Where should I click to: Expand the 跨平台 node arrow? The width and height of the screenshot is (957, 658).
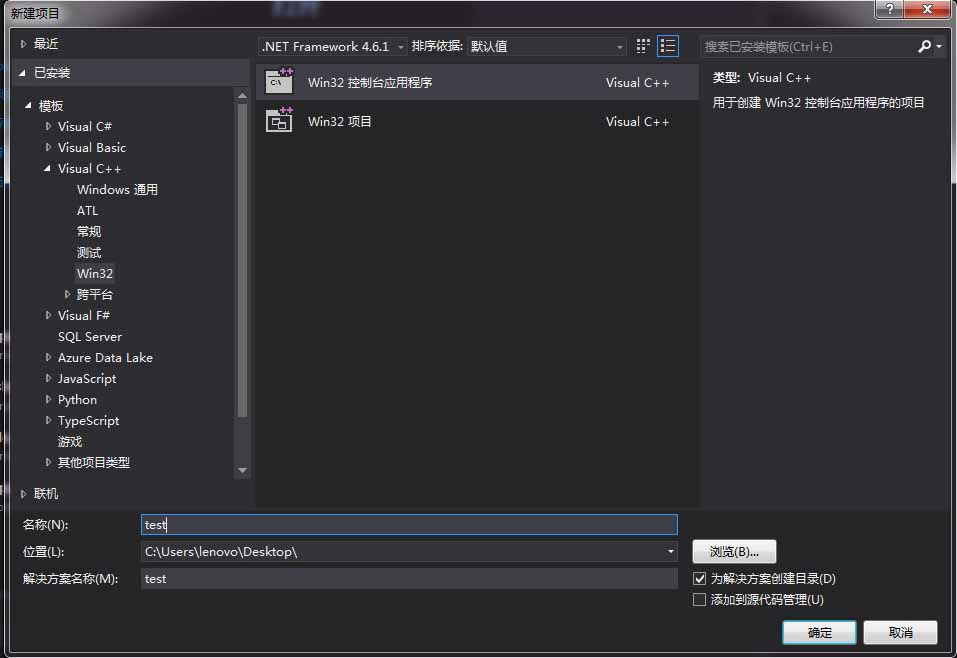[67, 294]
